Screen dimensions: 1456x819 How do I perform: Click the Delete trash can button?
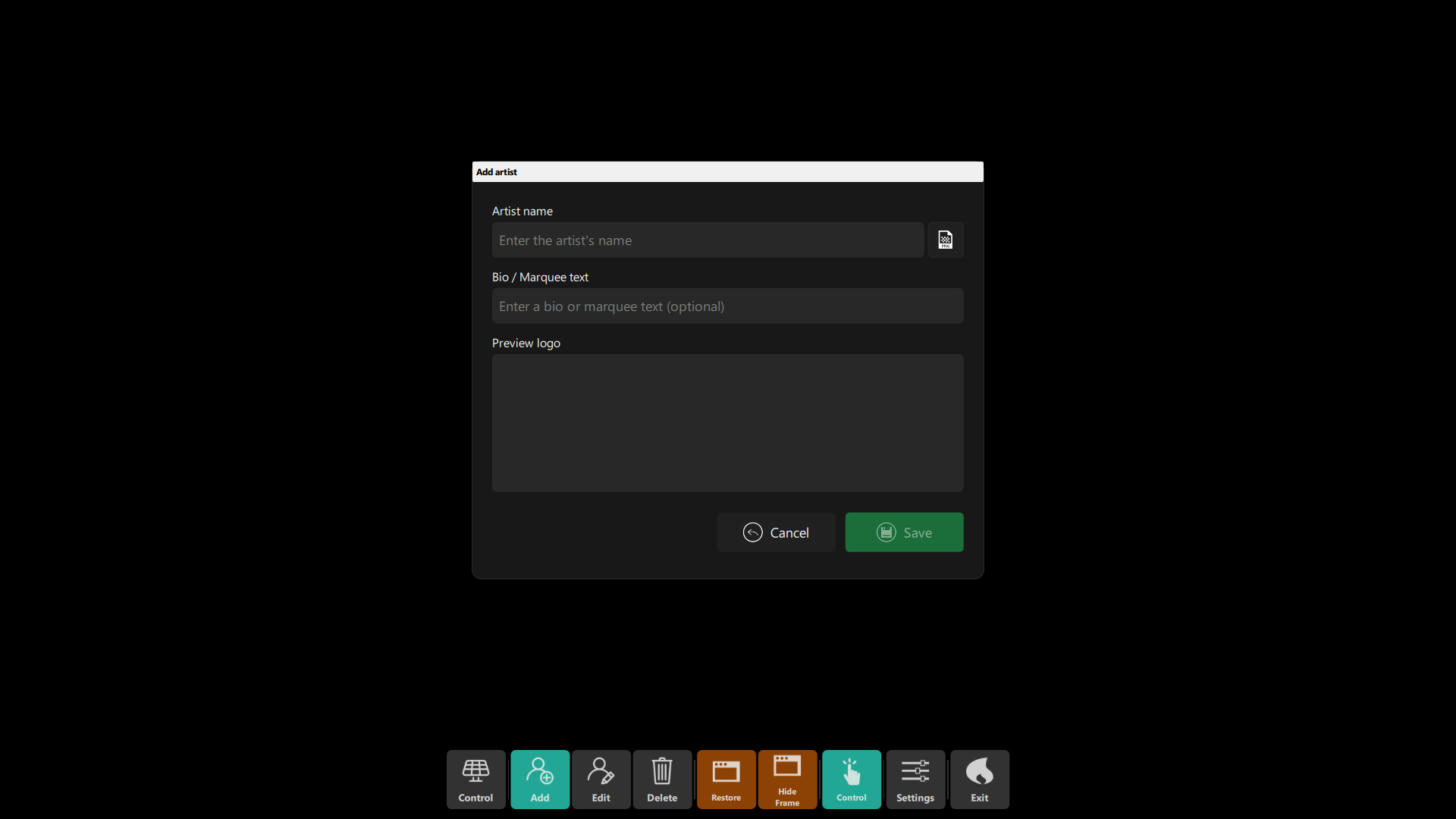coord(662,779)
